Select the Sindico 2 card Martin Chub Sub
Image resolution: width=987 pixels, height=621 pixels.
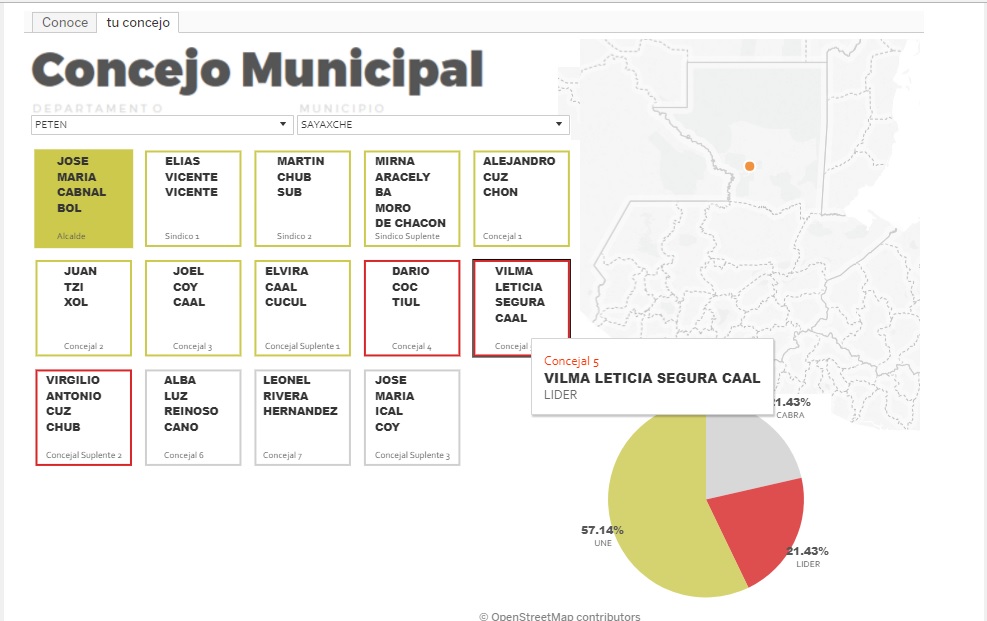303,198
